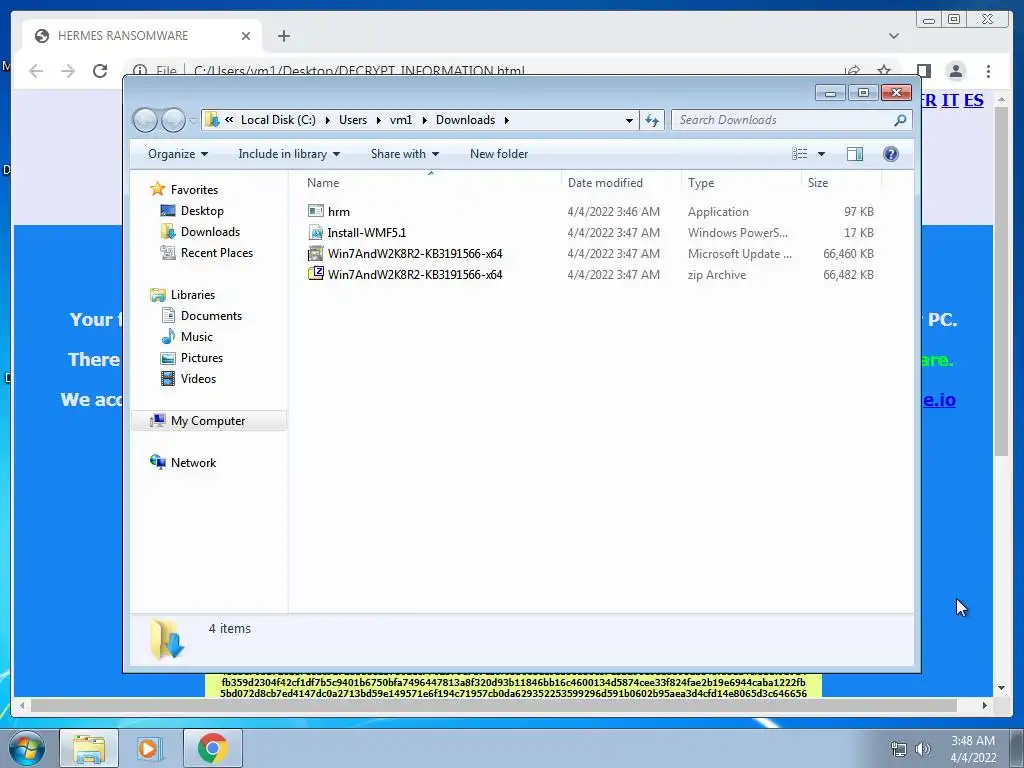This screenshot has height=768, width=1024.
Task: Click the Search Downloads magnifier icon
Action: pyautogui.click(x=900, y=120)
